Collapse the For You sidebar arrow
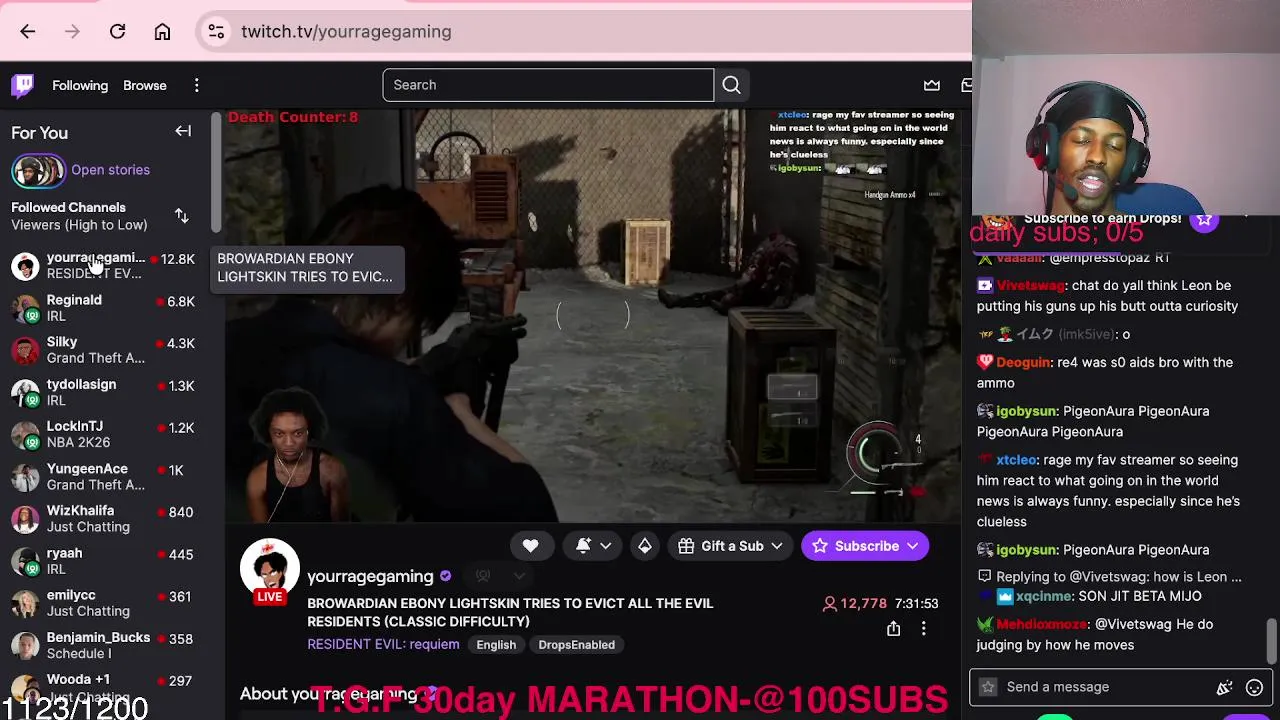The height and width of the screenshot is (720, 1280). coord(183,132)
